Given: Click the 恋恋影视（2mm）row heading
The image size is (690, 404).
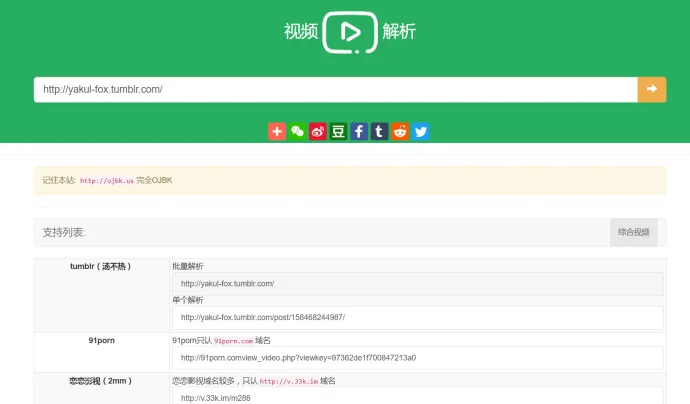Looking at the screenshot, I should tap(101, 381).
